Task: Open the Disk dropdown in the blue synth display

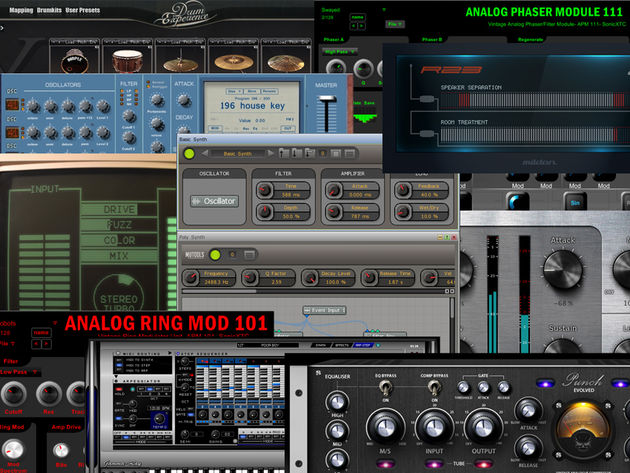Action: tap(234, 91)
